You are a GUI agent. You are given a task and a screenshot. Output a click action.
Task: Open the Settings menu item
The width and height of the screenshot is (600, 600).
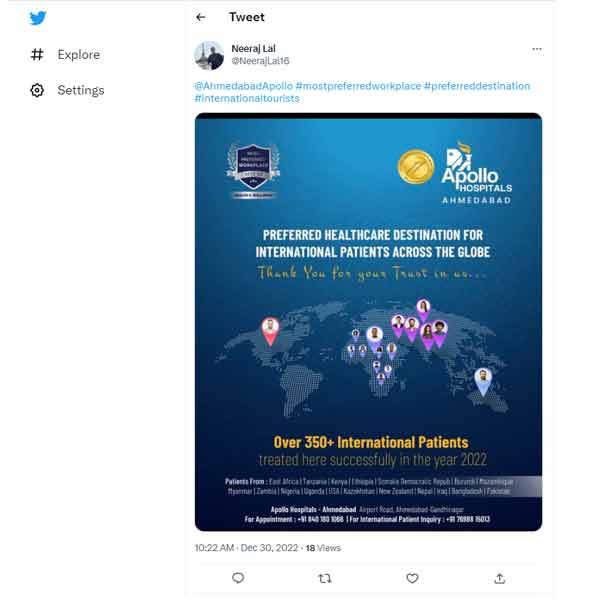[x=67, y=90]
